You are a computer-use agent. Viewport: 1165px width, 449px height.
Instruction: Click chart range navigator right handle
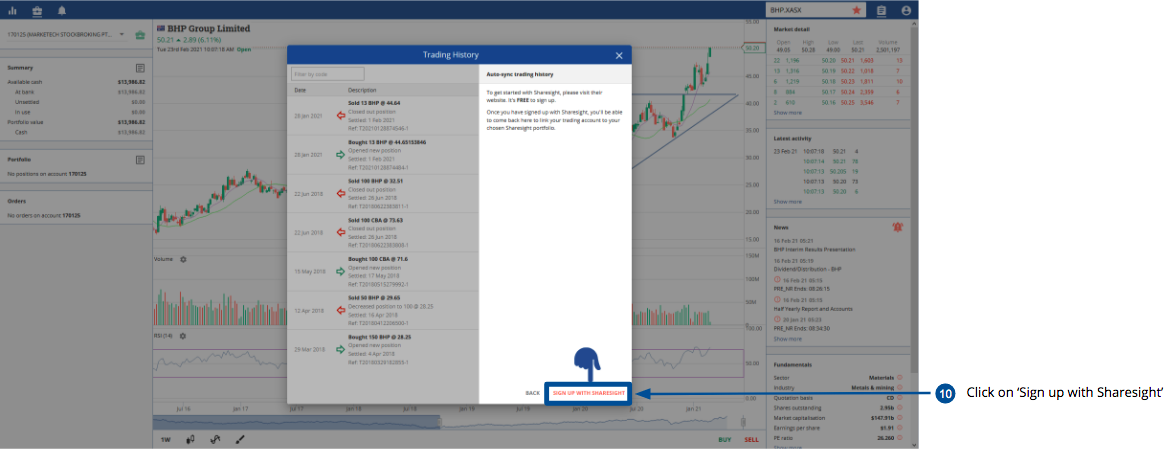coord(743,422)
